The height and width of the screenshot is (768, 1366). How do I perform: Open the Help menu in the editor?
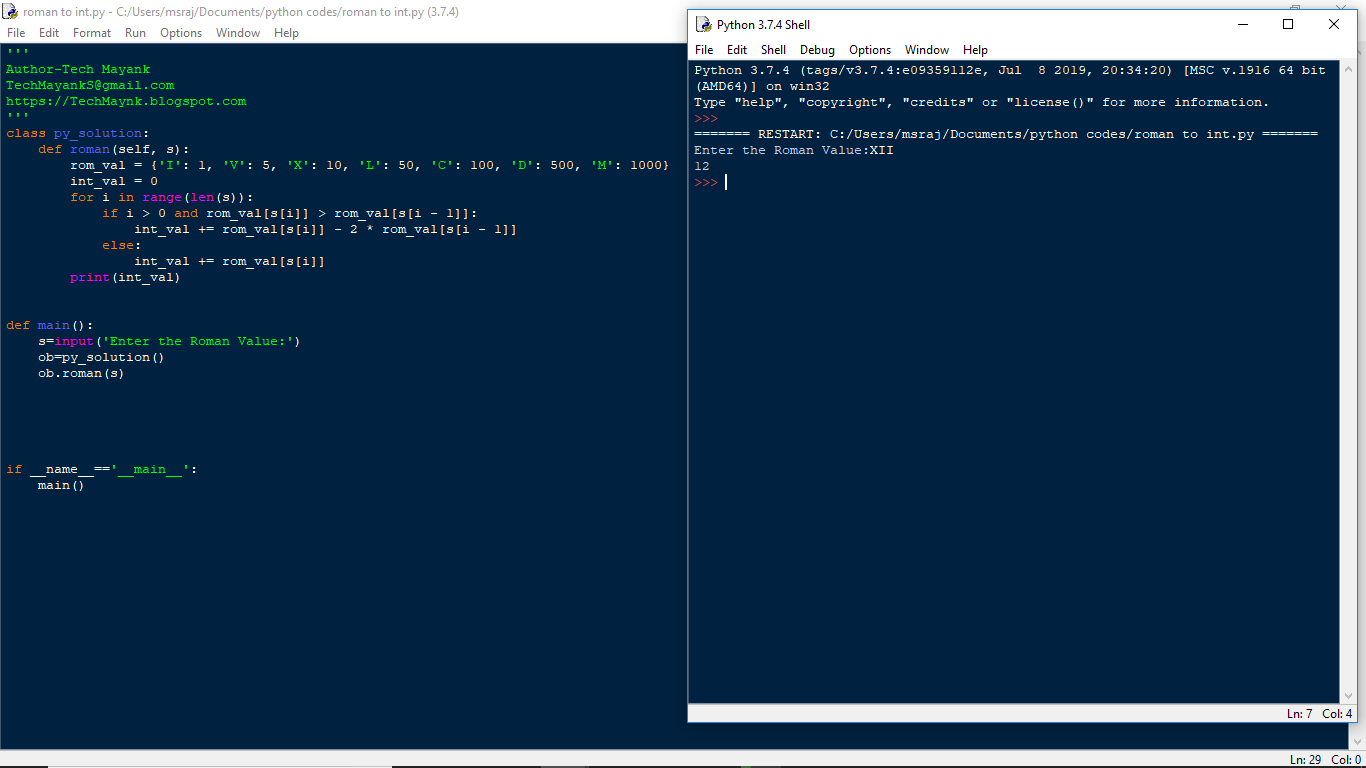[x=286, y=33]
